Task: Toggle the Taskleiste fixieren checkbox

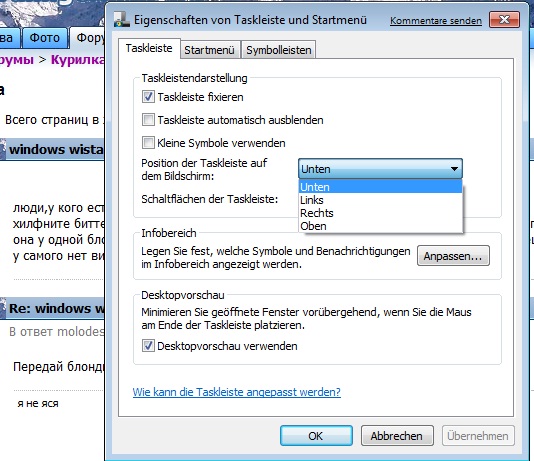Action: 148,97
